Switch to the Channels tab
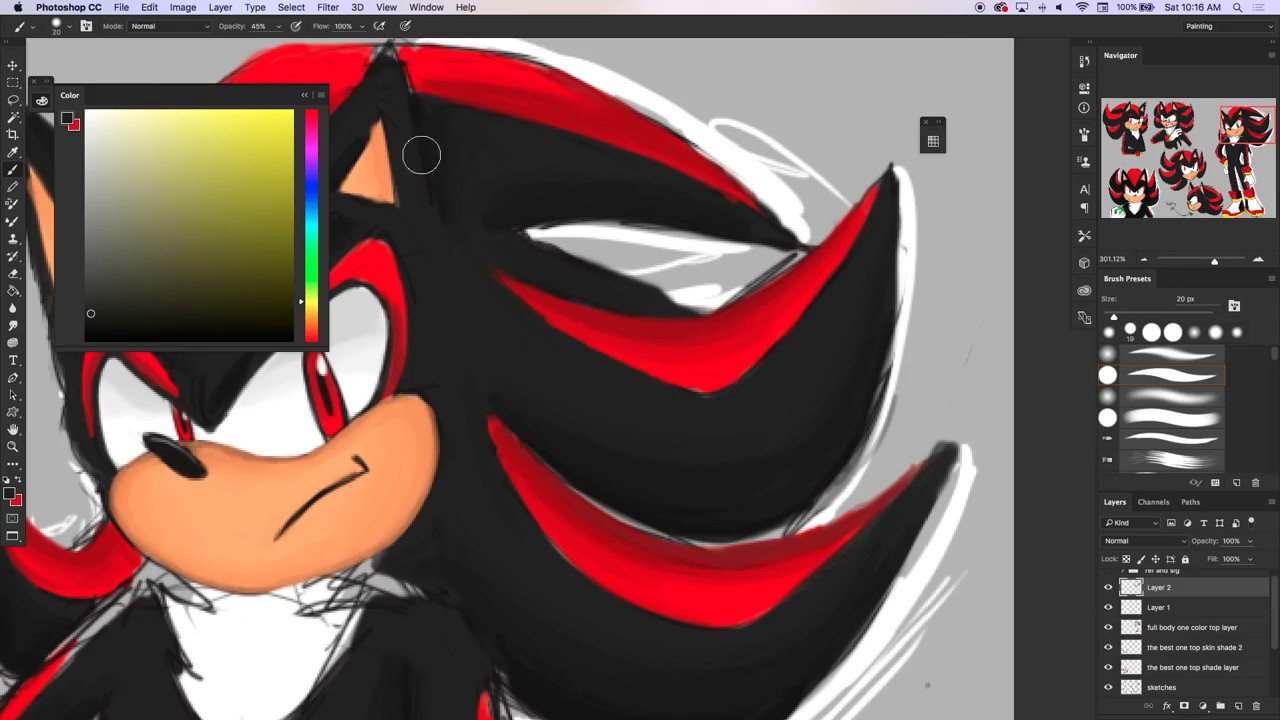 1153,502
